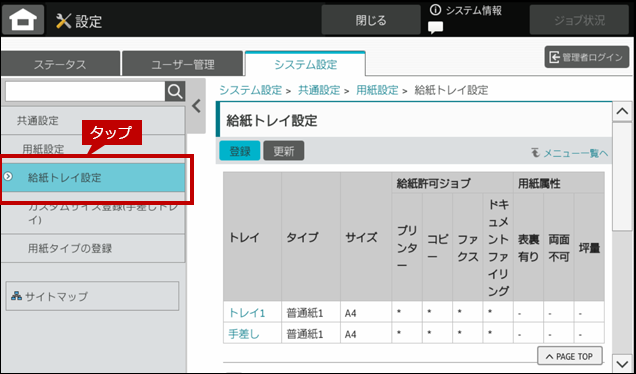This screenshot has height=374, width=636.
Task: Click the トレイ column header
Action: [252, 237]
